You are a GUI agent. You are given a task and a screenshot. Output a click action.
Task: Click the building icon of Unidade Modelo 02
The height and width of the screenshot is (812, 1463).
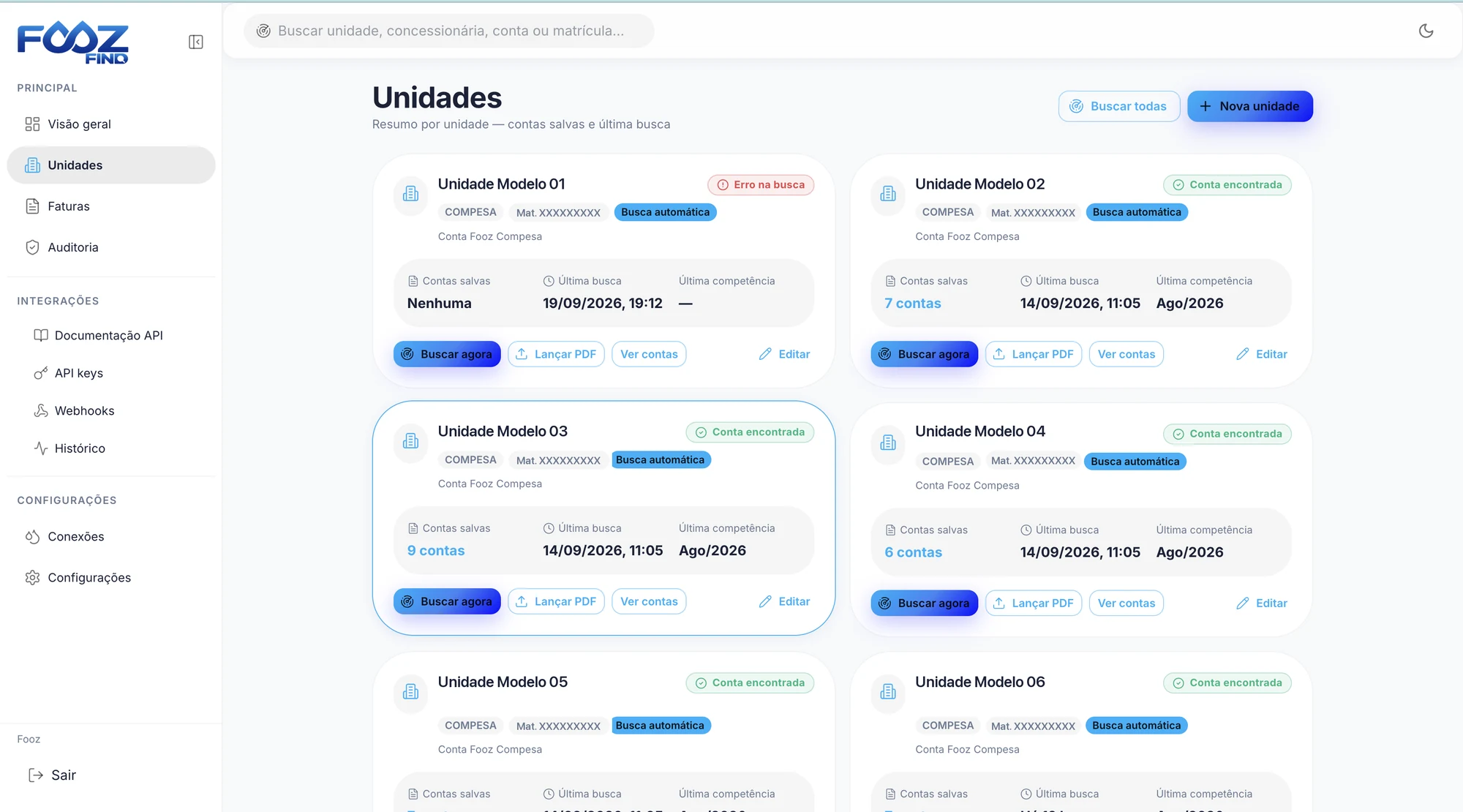888,194
